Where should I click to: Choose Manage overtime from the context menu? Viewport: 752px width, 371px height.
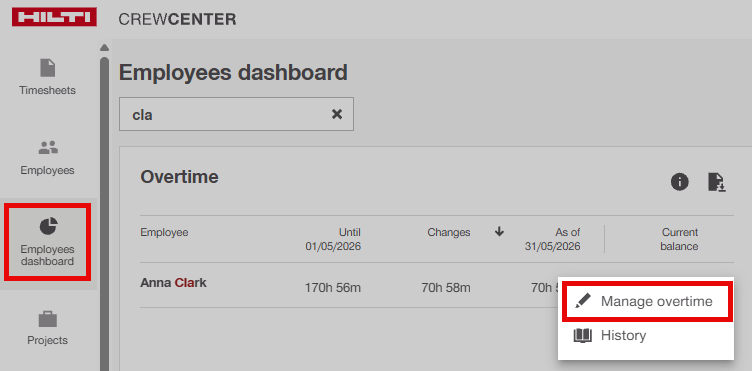point(647,301)
